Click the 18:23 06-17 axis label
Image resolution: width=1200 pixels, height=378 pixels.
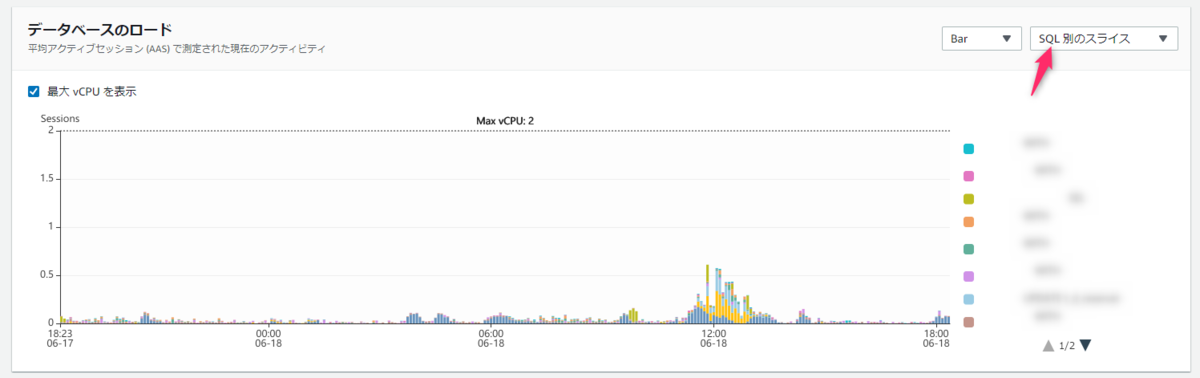[61, 338]
